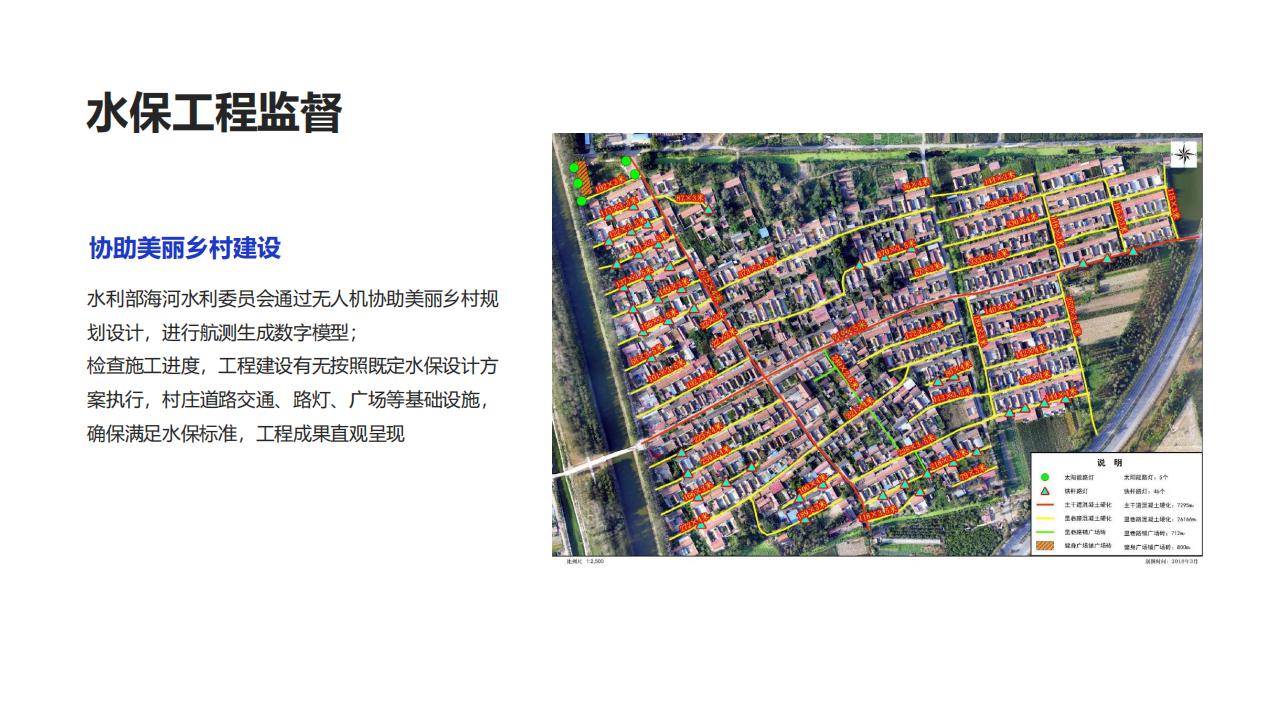Select the triangle iron-pole lamp legend symbol
Image resolution: width=1280 pixels, height=720 pixels.
tap(1044, 492)
